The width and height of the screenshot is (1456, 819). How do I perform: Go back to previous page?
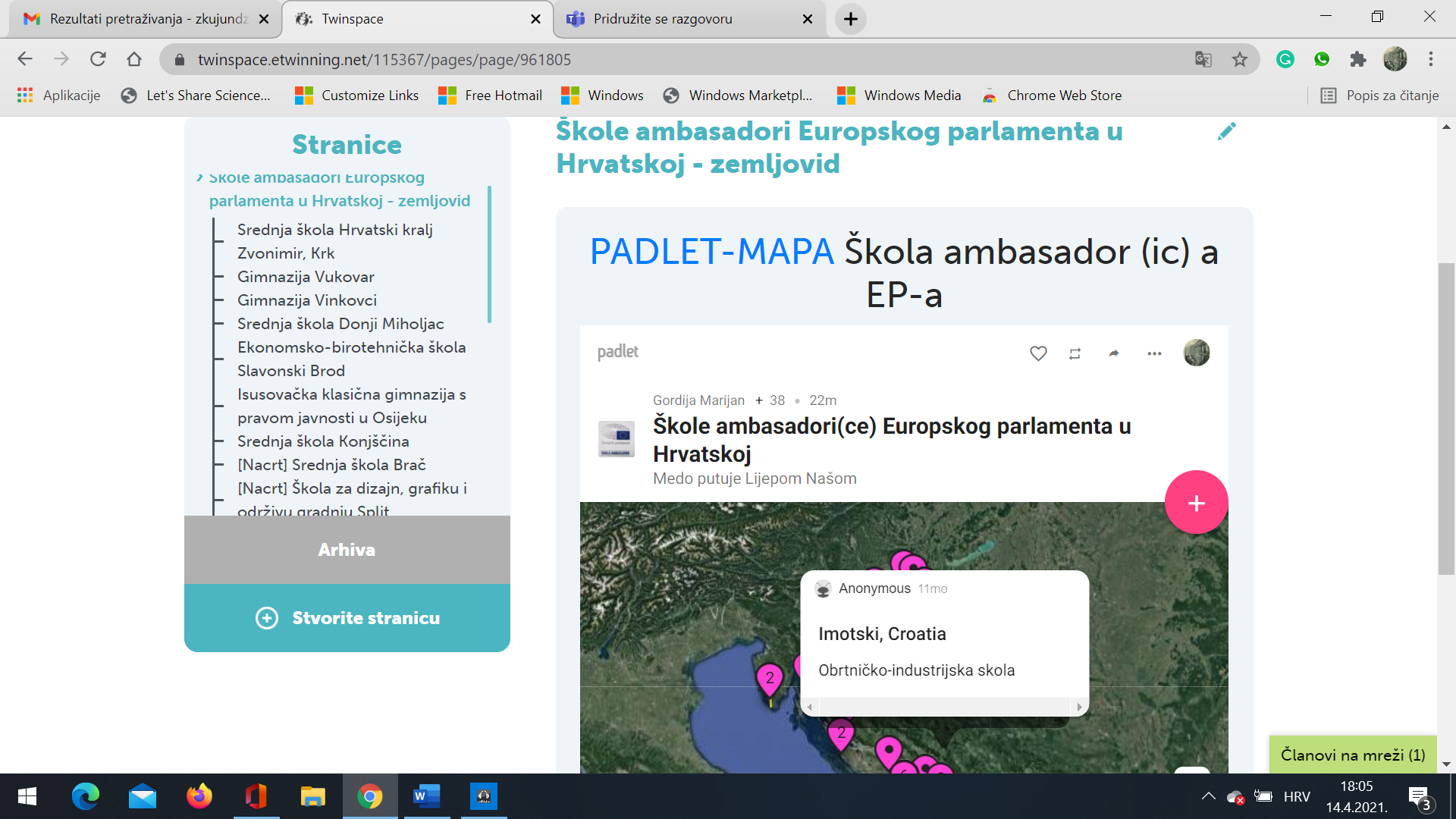coord(25,59)
